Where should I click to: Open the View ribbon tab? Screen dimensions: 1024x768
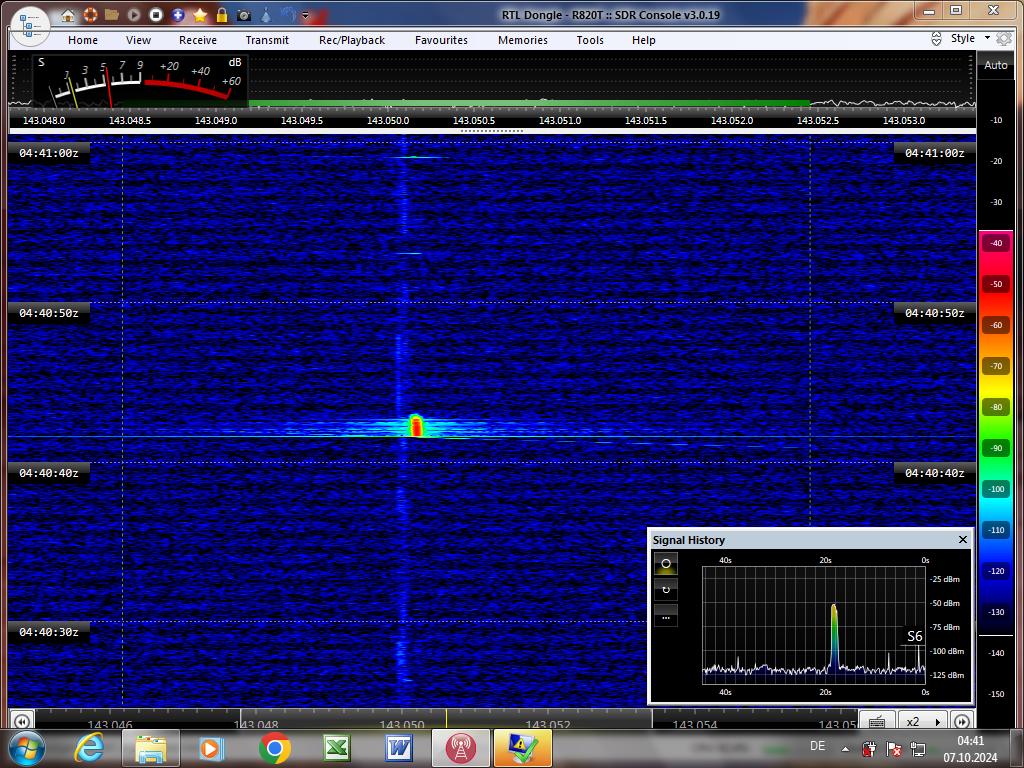tap(138, 40)
